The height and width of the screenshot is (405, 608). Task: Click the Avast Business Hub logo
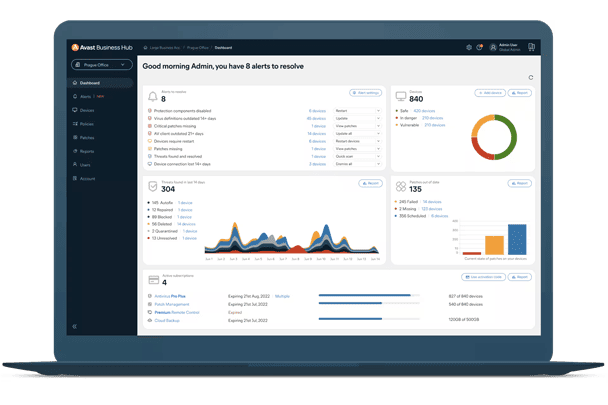click(102, 47)
